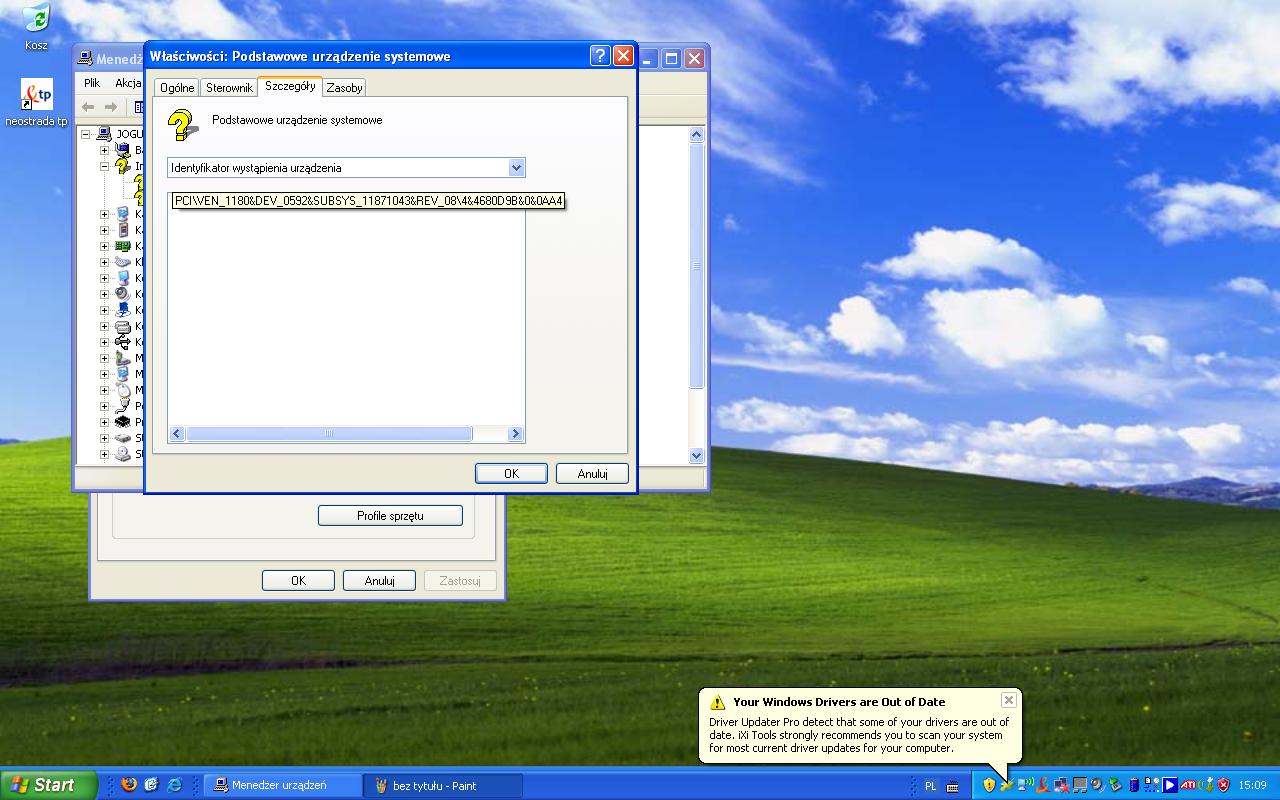Expand the processors node with chip icon
The image size is (1280, 800).
[104, 422]
